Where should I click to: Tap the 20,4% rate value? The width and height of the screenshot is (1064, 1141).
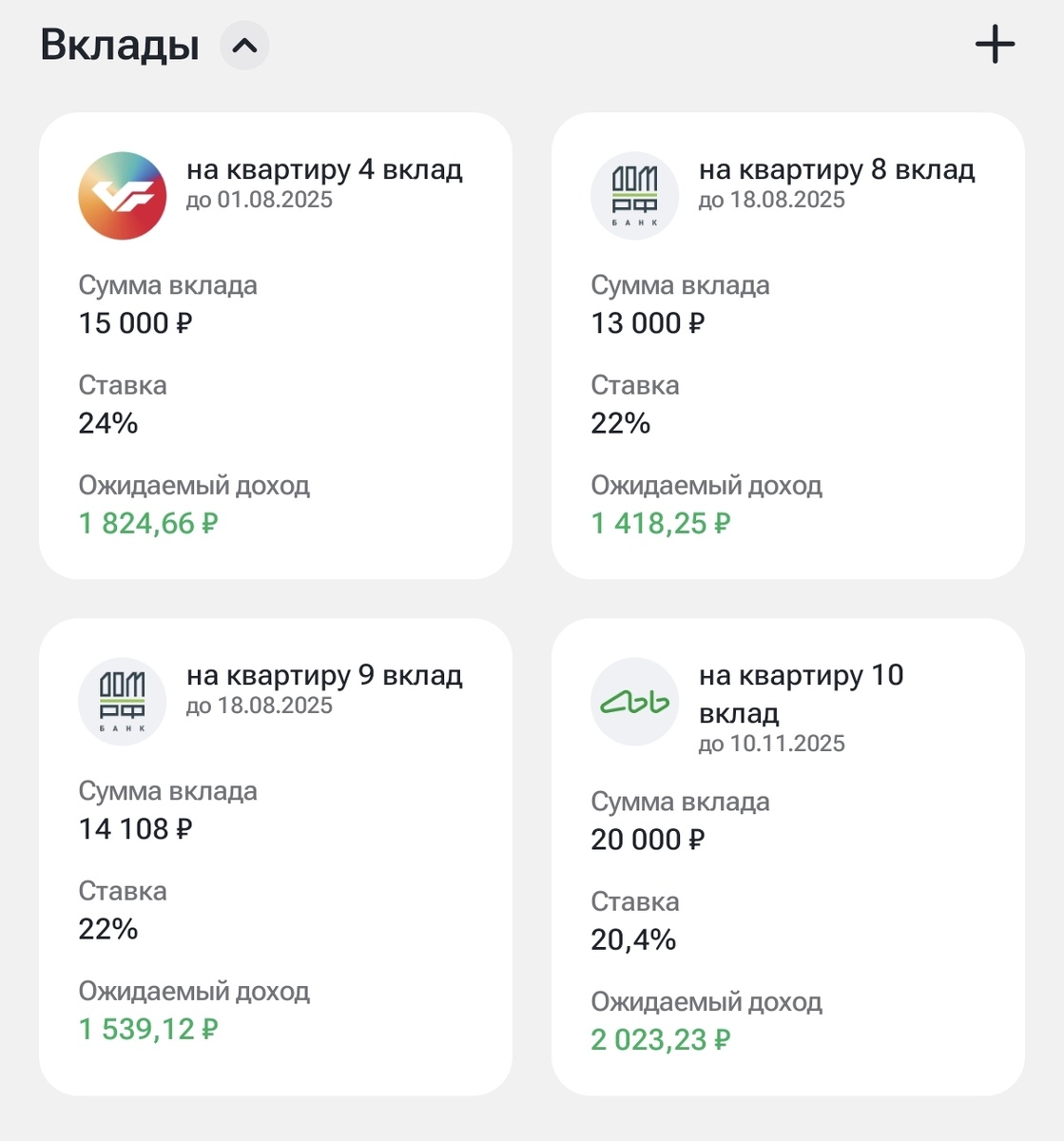(x=633, y=939)
